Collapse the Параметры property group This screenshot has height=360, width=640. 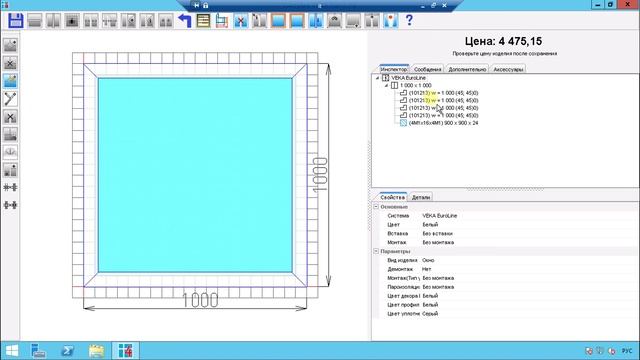[376, 251]
